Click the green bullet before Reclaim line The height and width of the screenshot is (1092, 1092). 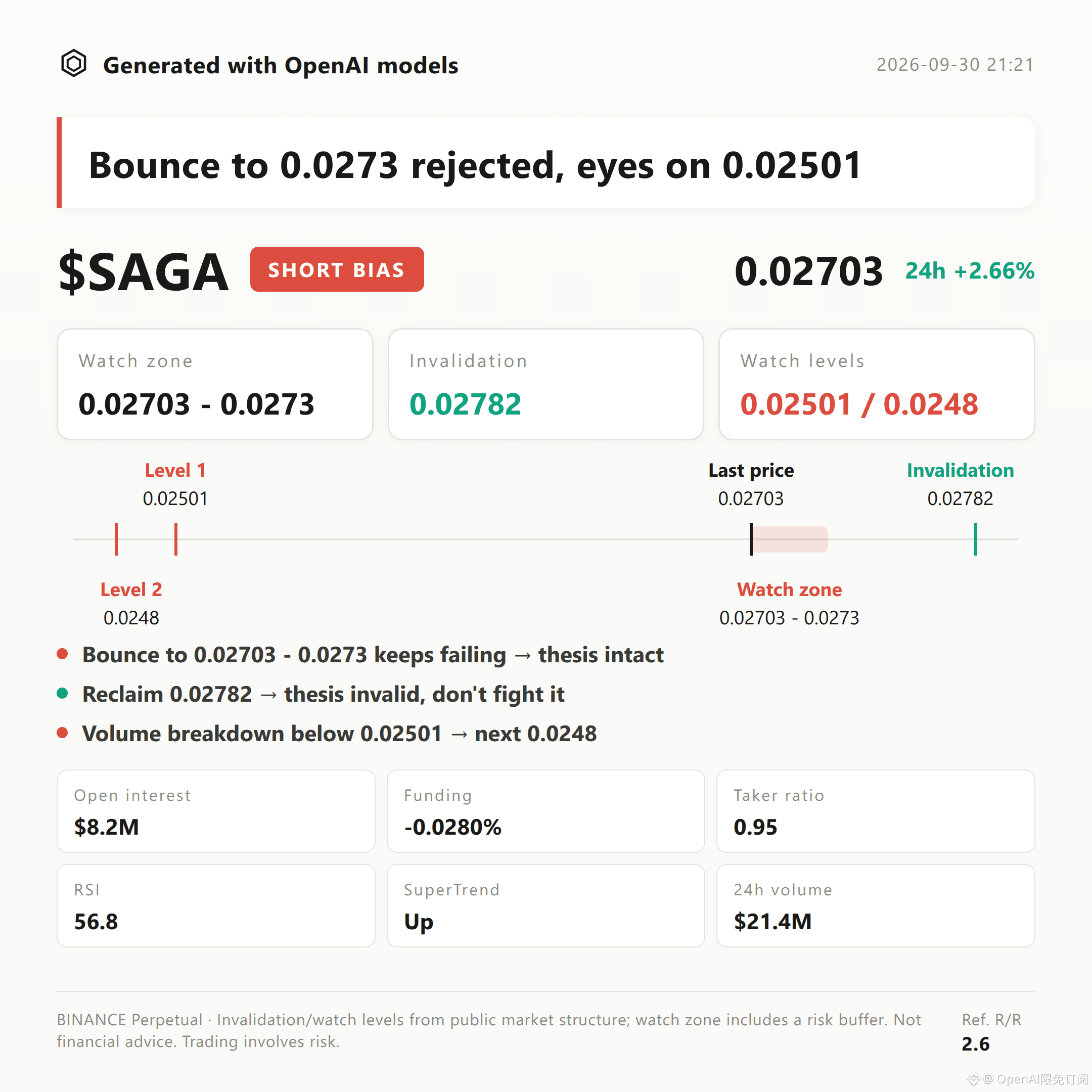pos(63,694)
